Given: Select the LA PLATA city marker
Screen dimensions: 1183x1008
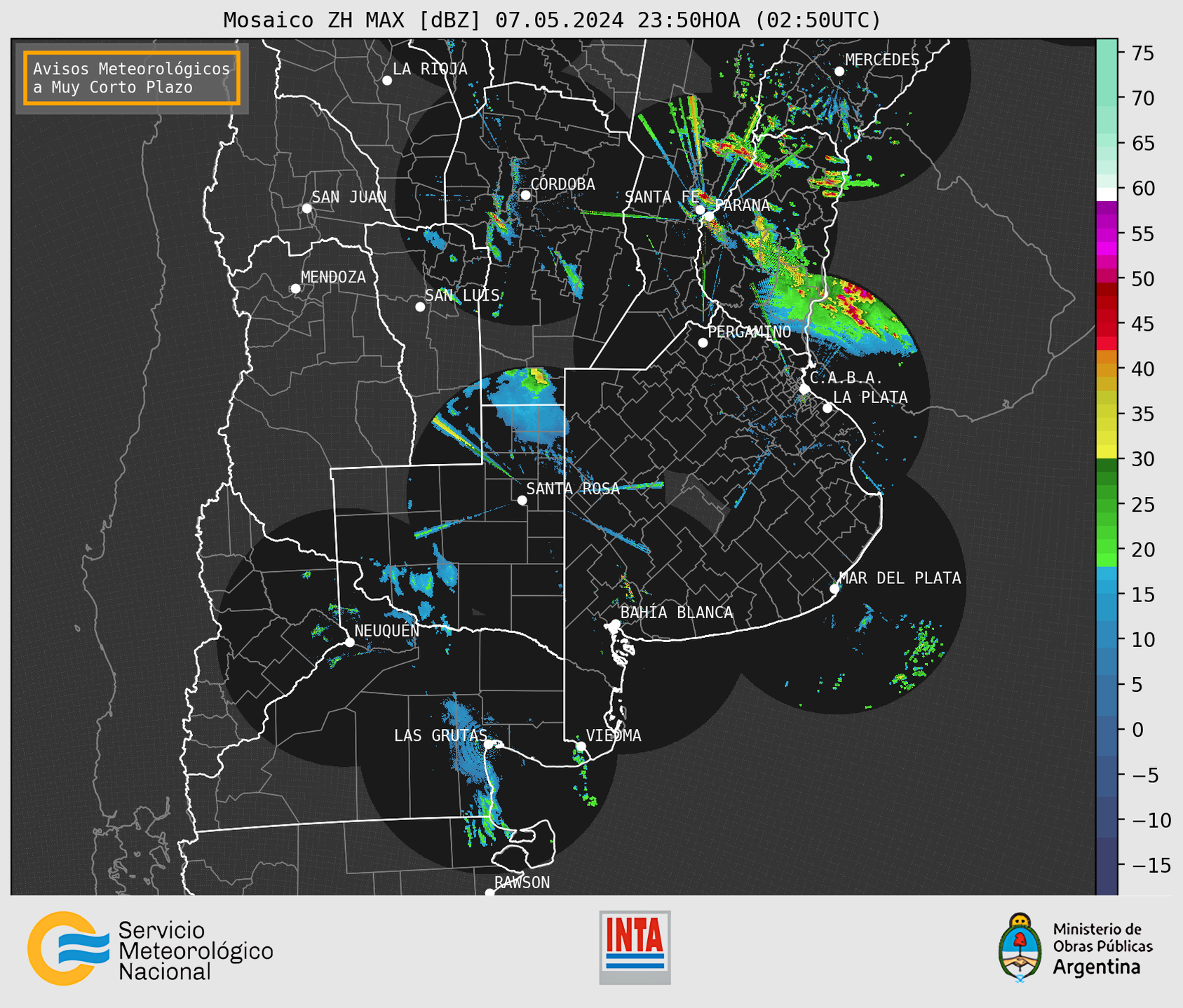Looking at the screenshot, I should pos(827,408).
